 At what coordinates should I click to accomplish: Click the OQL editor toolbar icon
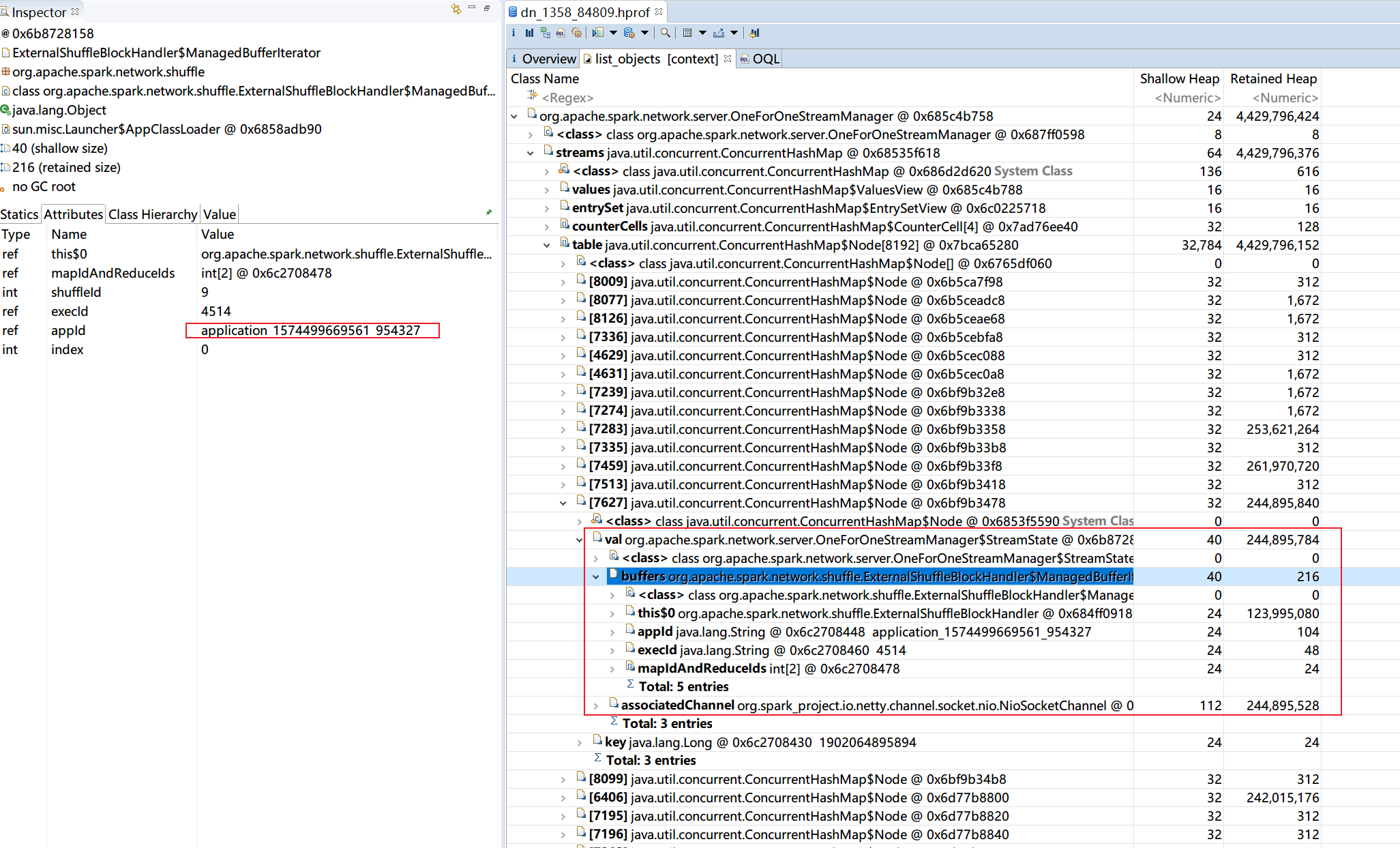point(561,33)
